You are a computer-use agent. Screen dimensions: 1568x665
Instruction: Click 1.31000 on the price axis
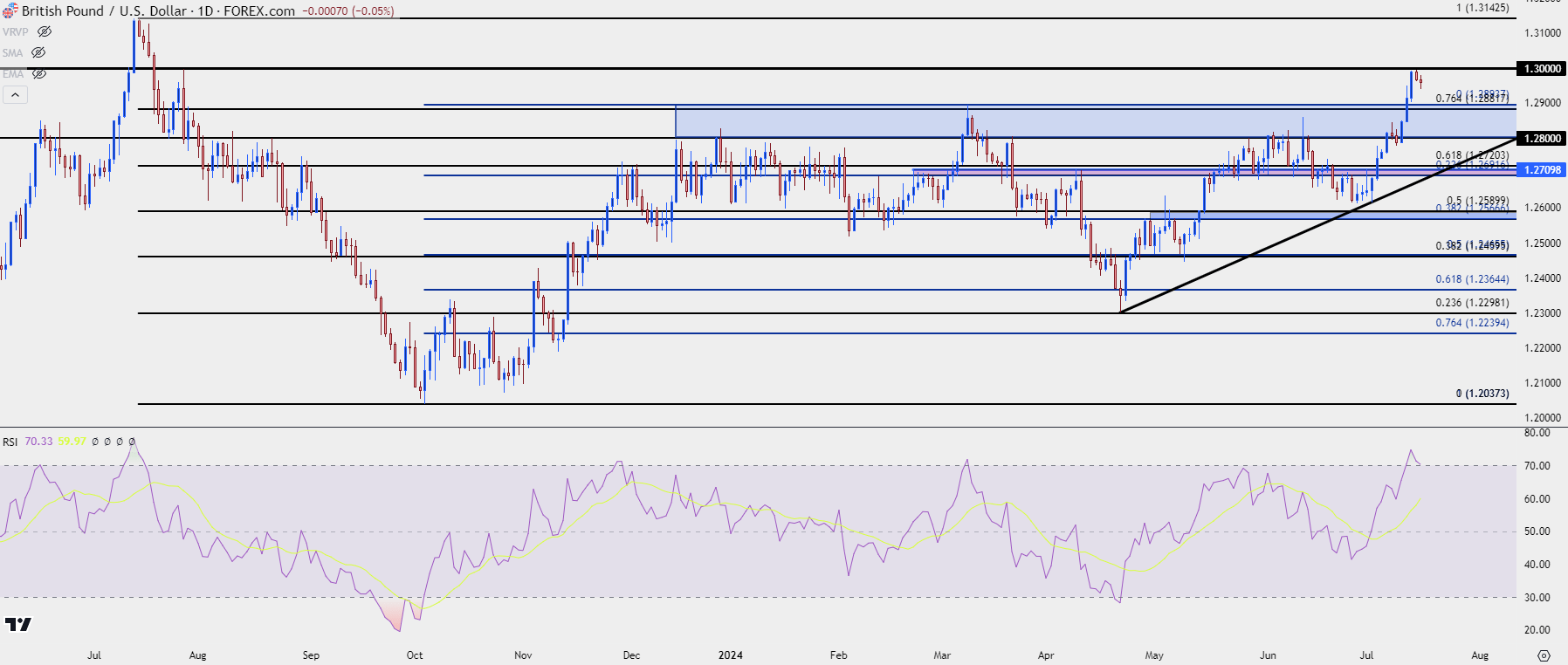[x=1543, y=33]
